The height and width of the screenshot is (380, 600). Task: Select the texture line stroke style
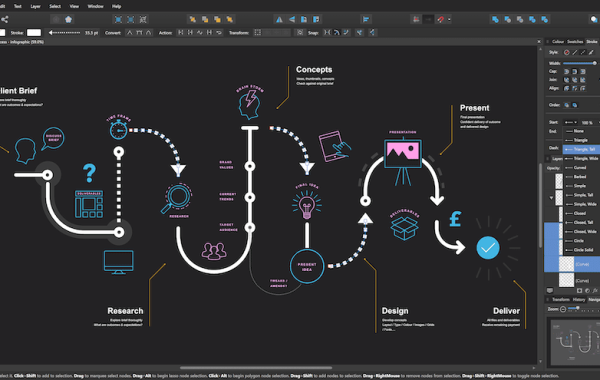click(x=591, y=52)
